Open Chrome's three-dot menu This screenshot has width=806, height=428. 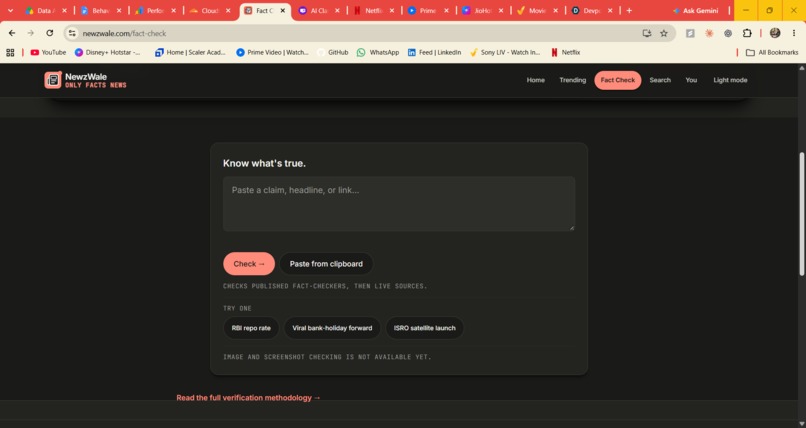(794, 33)
